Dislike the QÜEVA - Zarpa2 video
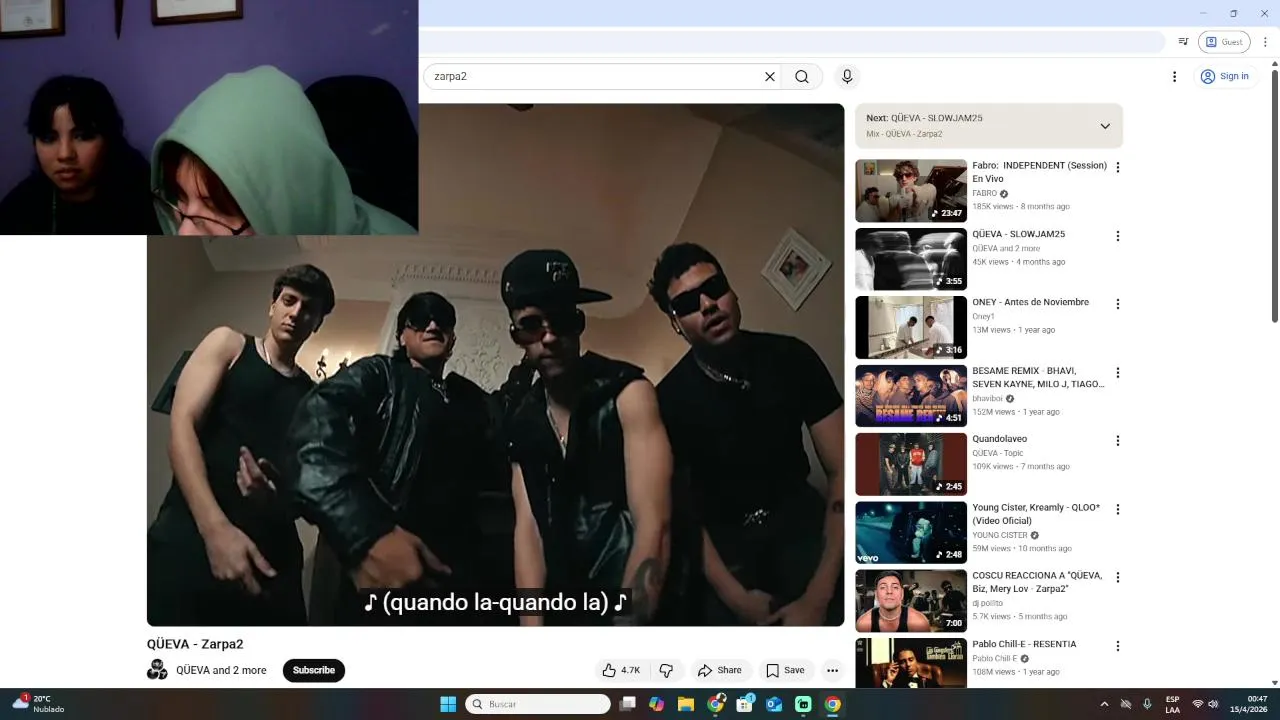 [x=666, y=670]
